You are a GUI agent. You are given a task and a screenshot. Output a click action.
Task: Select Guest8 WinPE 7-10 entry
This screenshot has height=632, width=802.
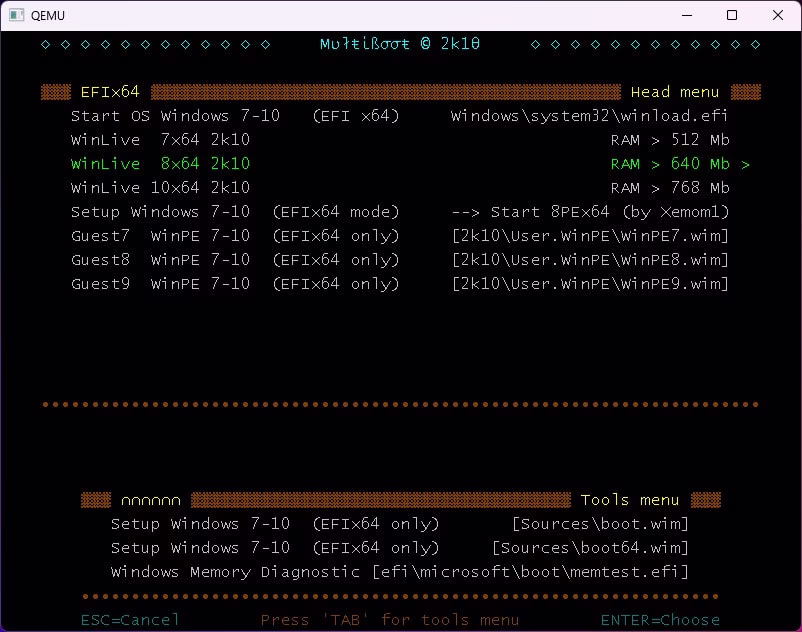pyautogui.click(x=399, y=260)
